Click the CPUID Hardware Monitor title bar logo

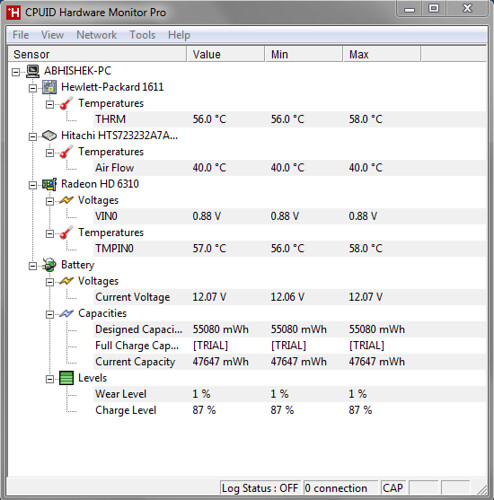pyautogui.click(x=14, y=13)
